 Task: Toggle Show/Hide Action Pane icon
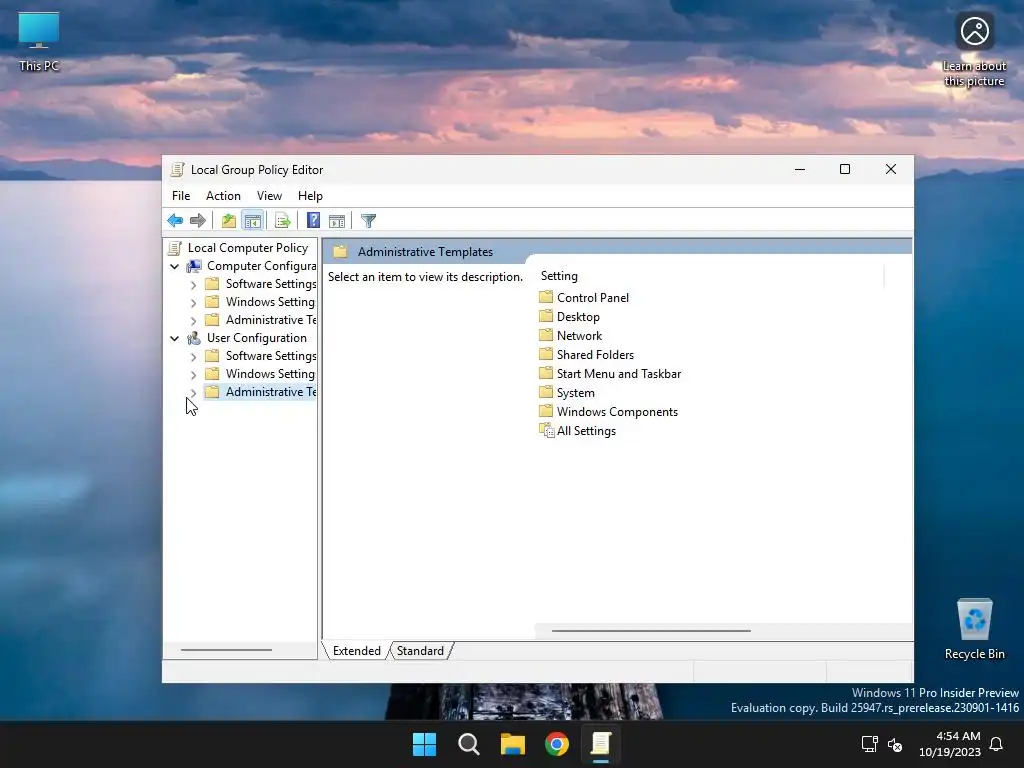point(337,221)
